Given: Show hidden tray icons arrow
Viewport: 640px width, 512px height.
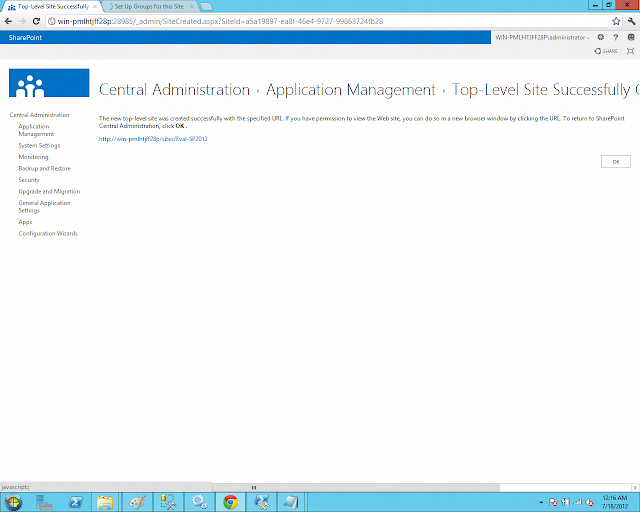Looking at the screenshot, I should (x=541, y=502).
